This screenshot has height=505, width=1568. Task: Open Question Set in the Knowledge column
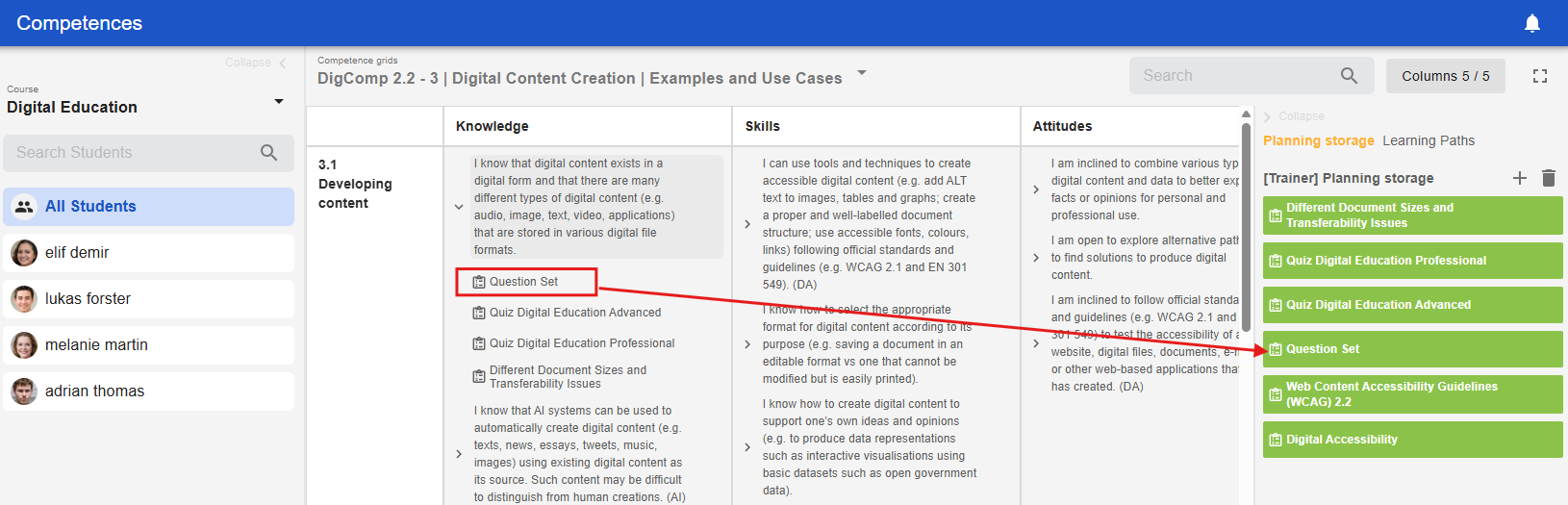[523, 282]
